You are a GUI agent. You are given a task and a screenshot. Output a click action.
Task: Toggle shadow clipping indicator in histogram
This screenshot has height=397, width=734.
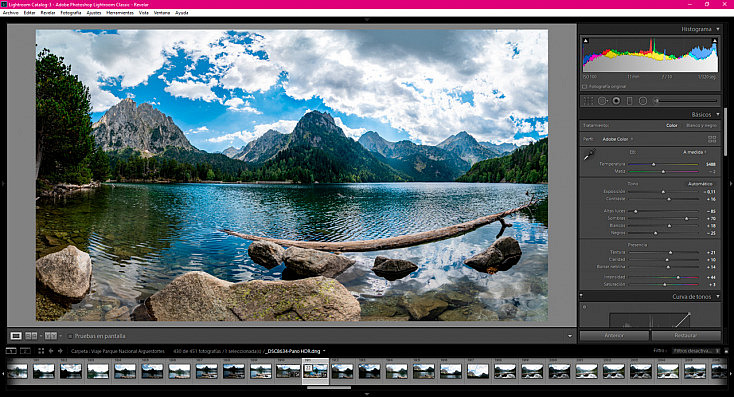point(586,41)
